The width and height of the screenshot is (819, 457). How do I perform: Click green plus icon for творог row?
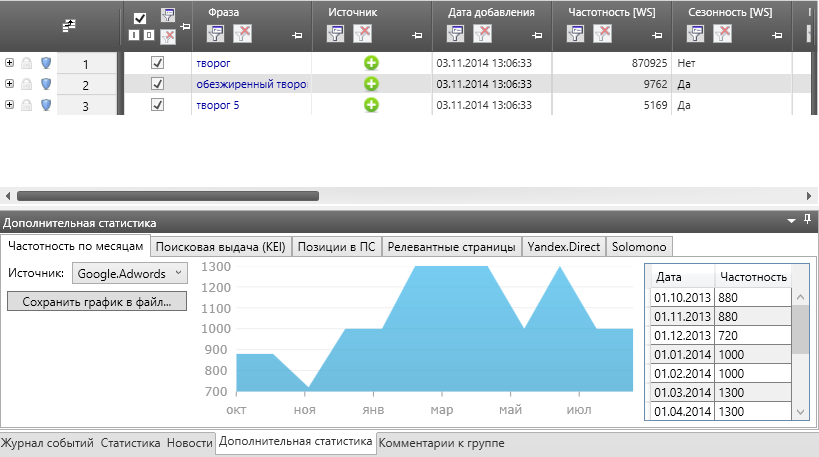(x=371, y=63)
